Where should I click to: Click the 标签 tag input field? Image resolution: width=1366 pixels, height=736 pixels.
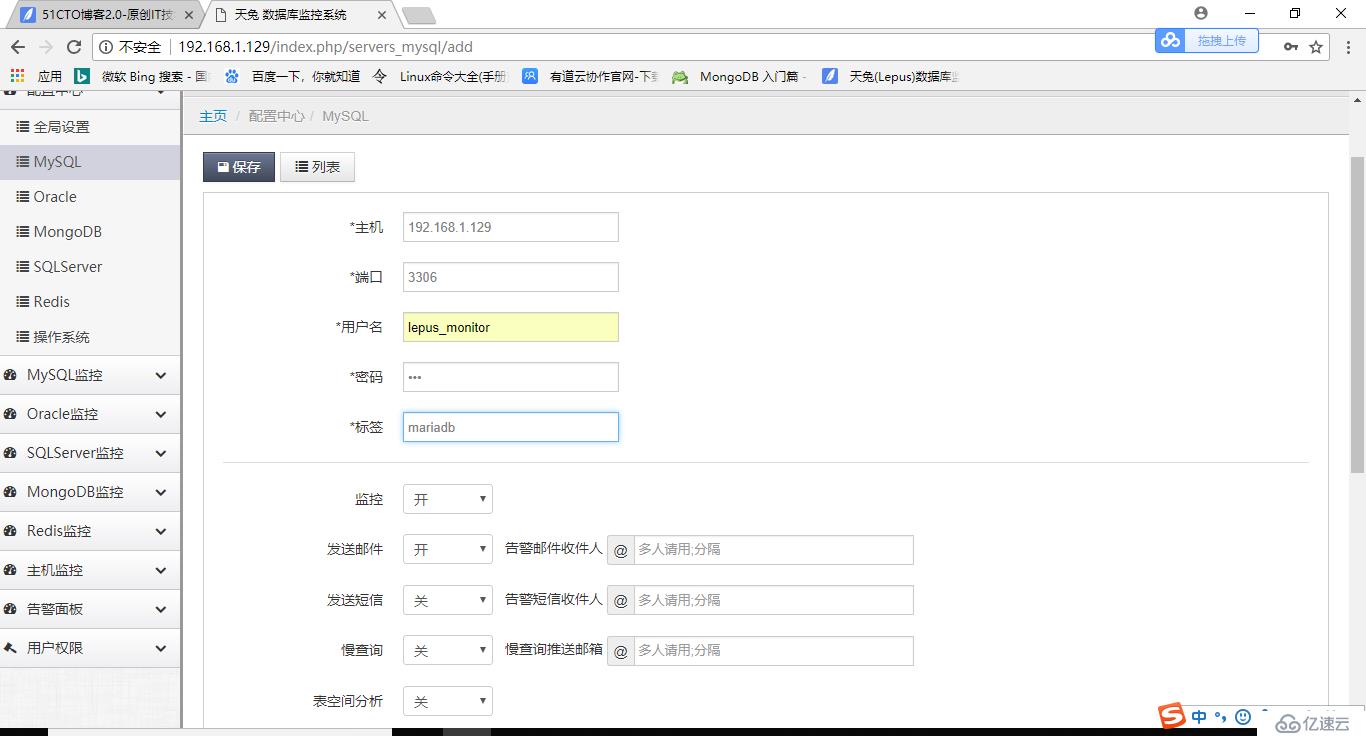click(511, 427)
